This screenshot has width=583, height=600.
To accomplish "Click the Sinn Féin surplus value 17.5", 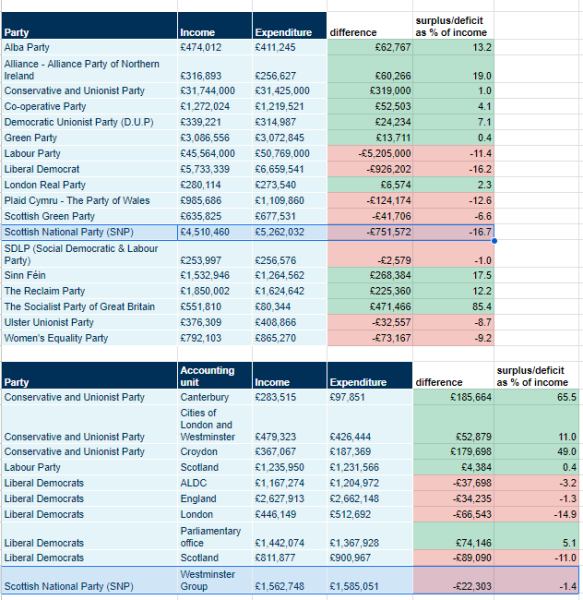I will (x=453, y=276).
